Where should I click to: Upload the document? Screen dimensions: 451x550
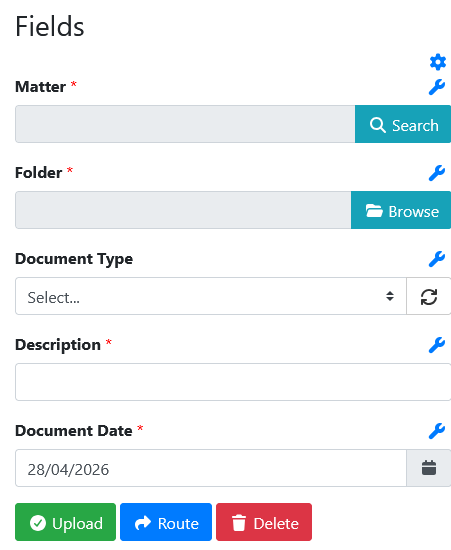(x=66, y=522)
